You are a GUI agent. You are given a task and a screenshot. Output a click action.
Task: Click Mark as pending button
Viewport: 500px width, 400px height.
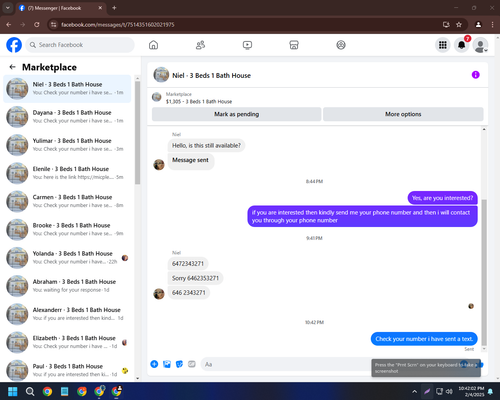[236, 114]
